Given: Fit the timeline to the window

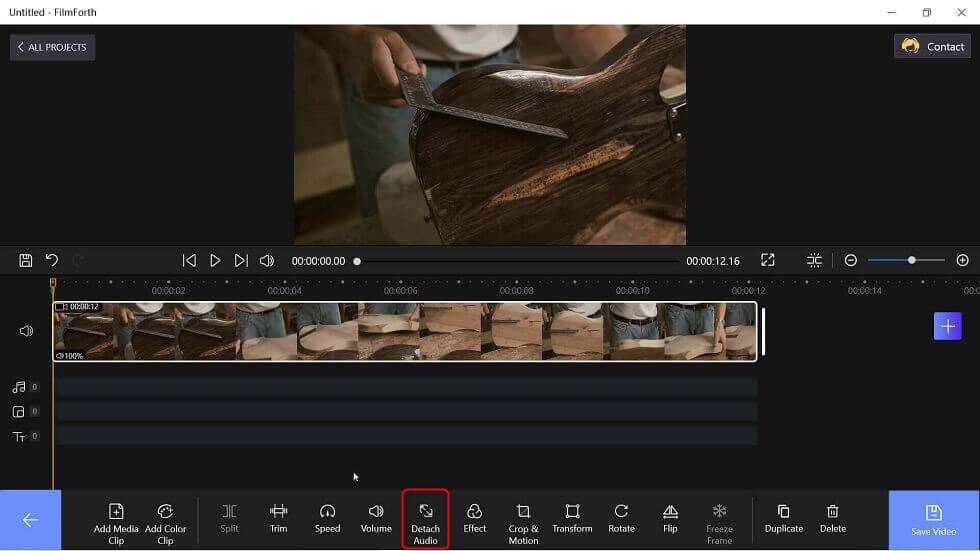Looking at the screenshot, I should [814, 261].
